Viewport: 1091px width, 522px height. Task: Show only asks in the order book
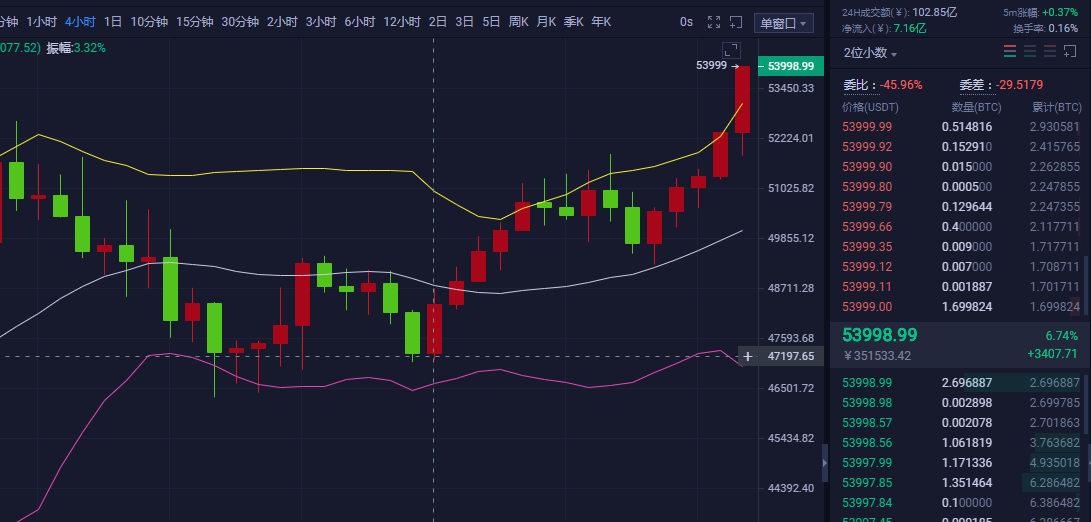[1050, 52]
